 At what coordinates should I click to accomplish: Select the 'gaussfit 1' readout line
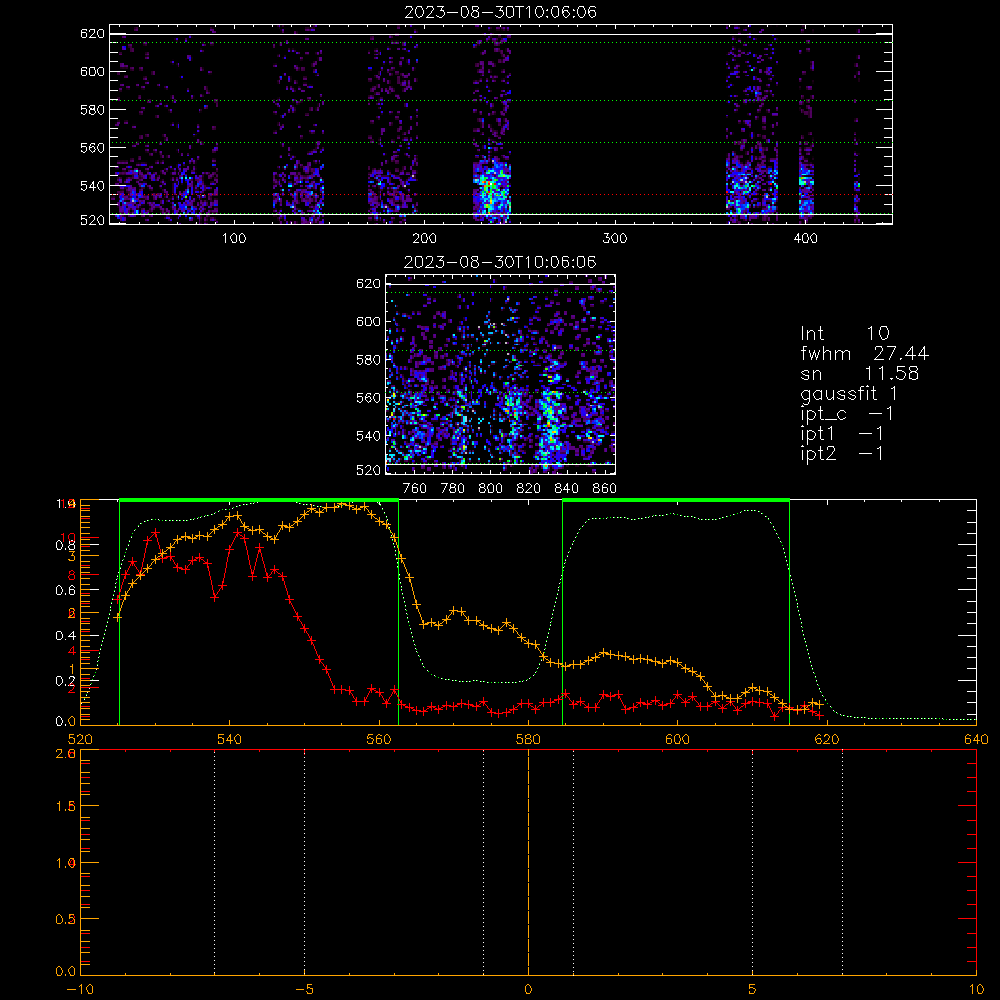pyautogui.click(x=849, y=394)
